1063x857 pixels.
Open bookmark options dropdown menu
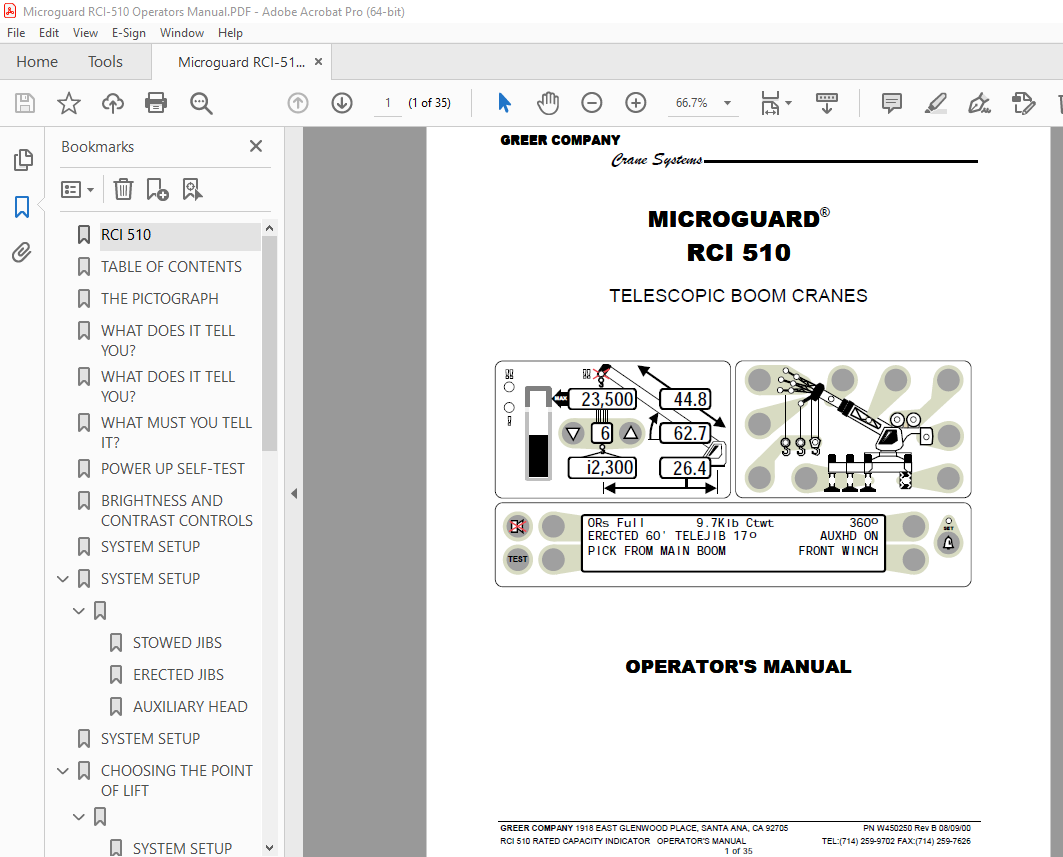coord(77,189)
